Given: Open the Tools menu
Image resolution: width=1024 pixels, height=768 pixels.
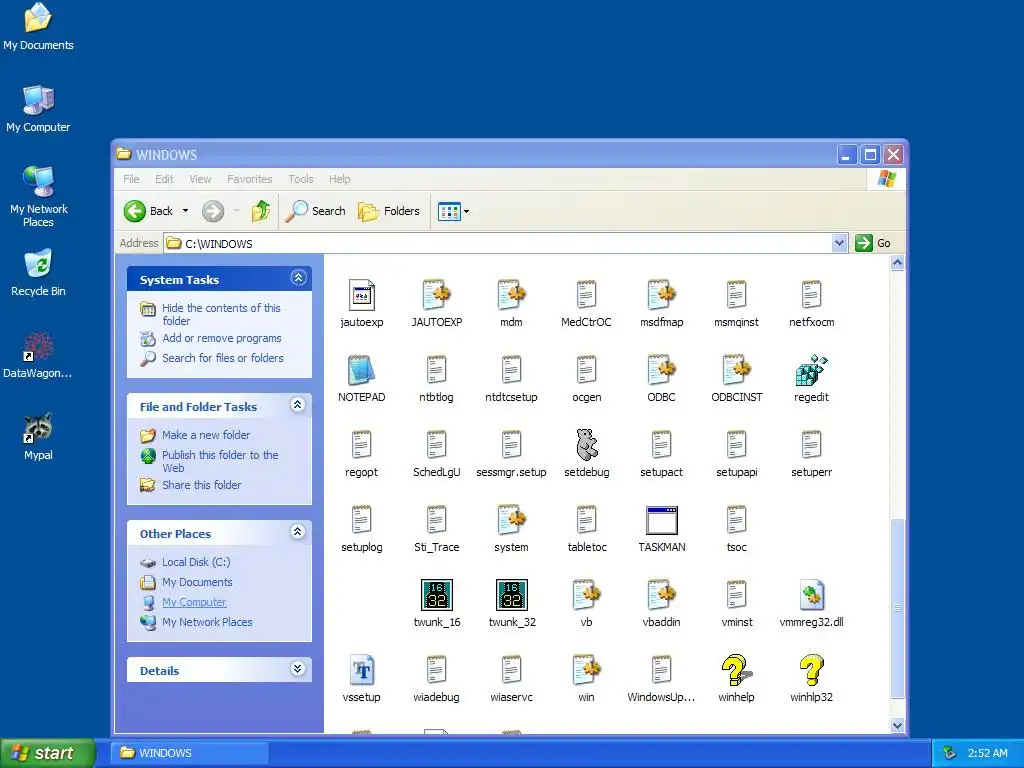Looking at the screenshot, I should pyautogui.click(x=301, y=179).
